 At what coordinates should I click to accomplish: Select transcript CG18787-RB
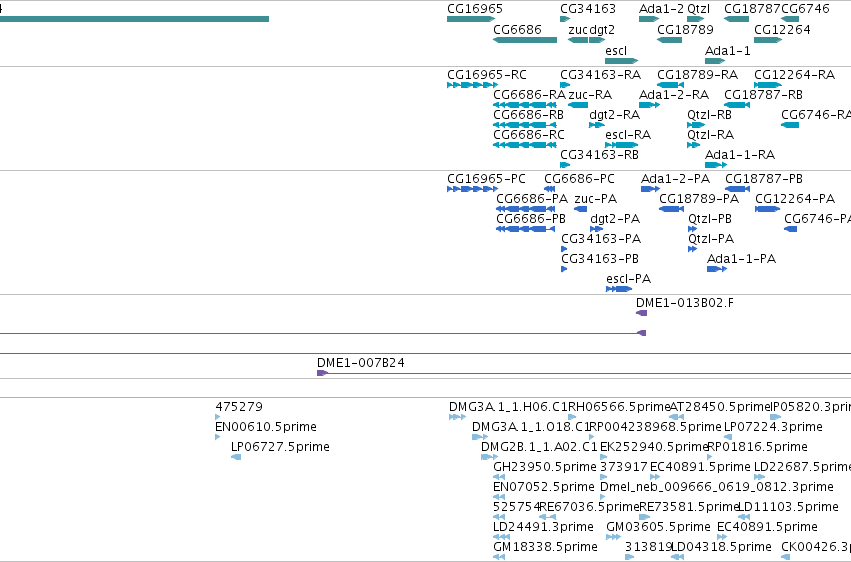pos(763,94)
